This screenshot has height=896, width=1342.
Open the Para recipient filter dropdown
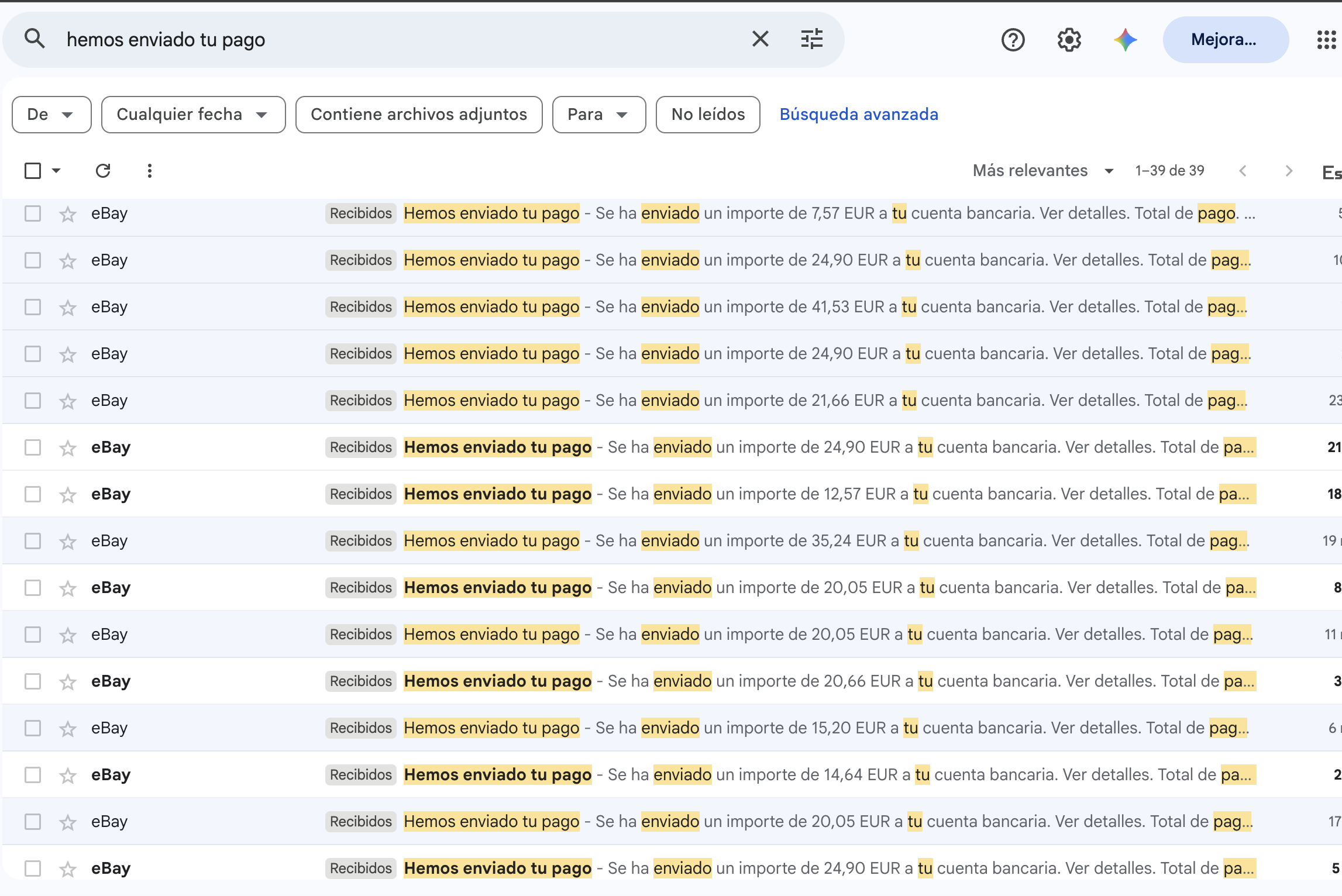point(599,115)
